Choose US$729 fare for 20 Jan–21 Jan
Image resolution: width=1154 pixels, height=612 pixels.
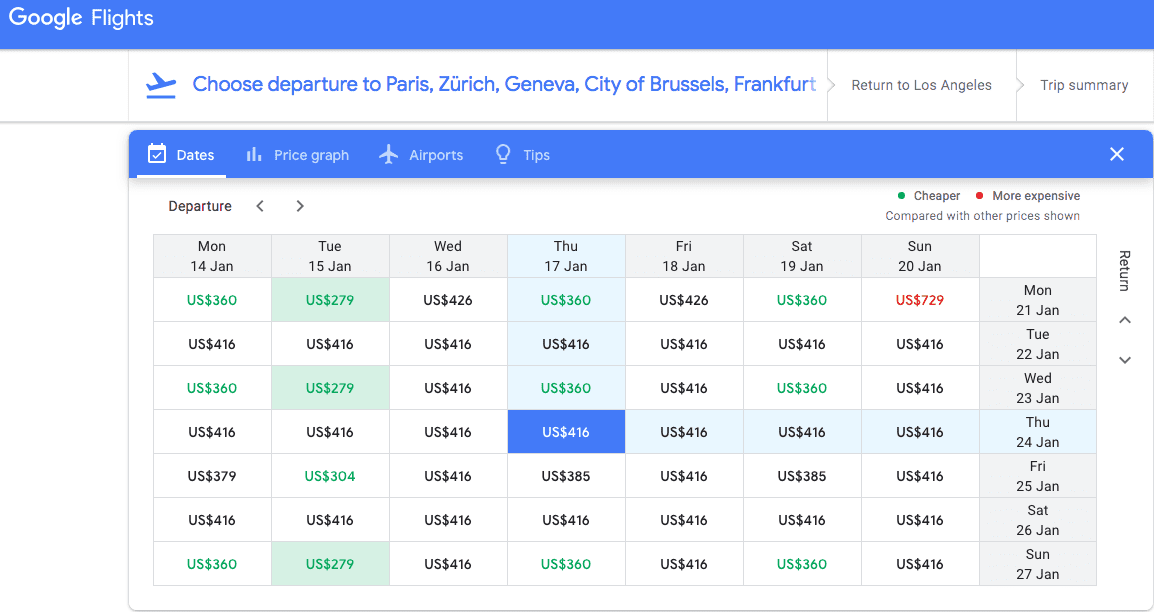click(x=920, y=300)
